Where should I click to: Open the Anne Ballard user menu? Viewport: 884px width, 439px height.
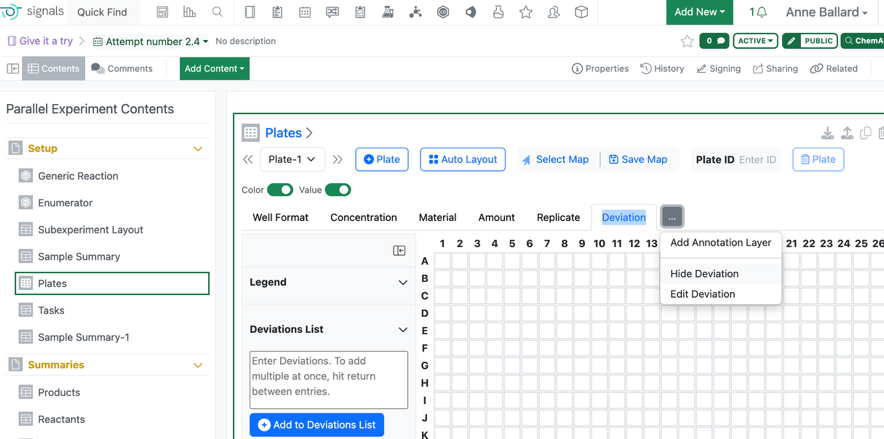pos(826,12)
